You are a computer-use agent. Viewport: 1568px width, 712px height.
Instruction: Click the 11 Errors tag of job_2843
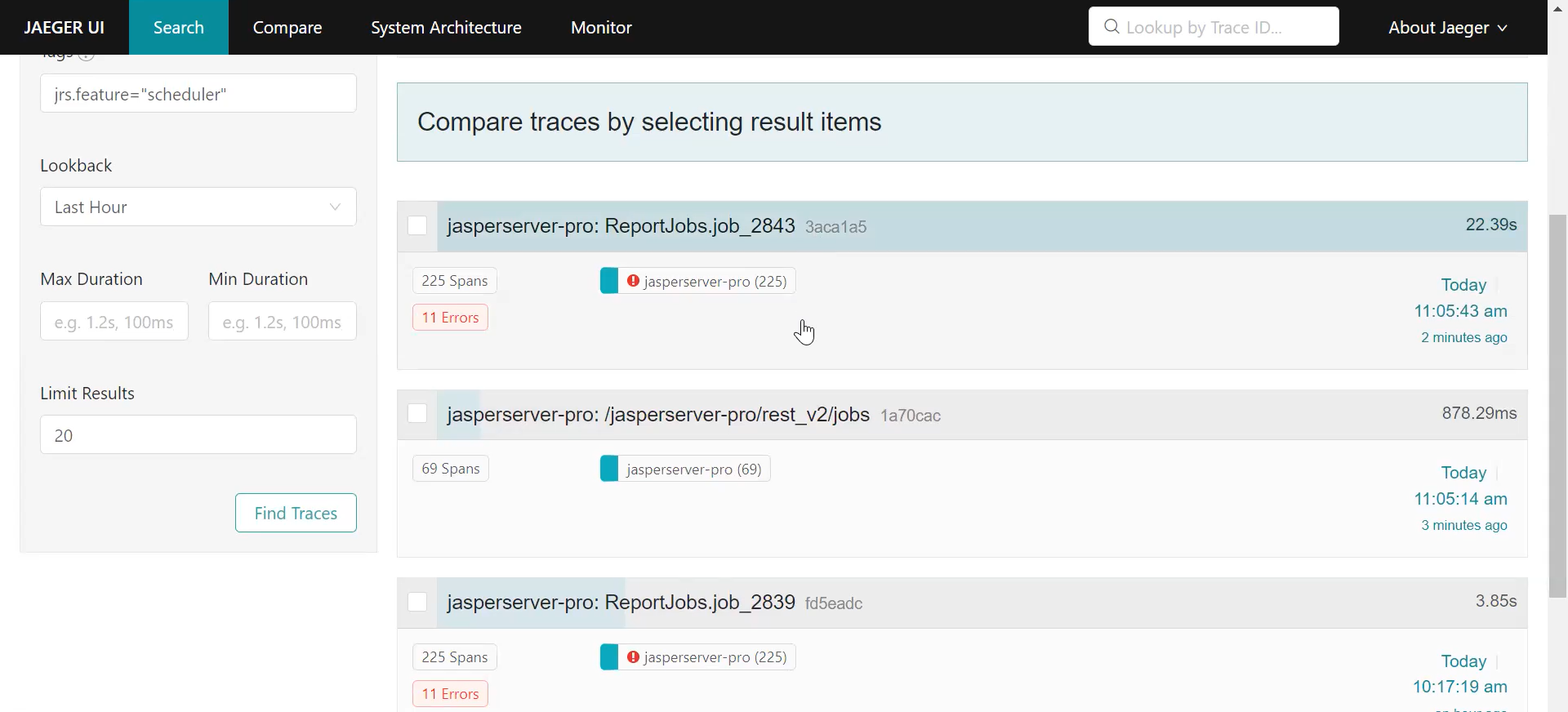coord(450,318)
